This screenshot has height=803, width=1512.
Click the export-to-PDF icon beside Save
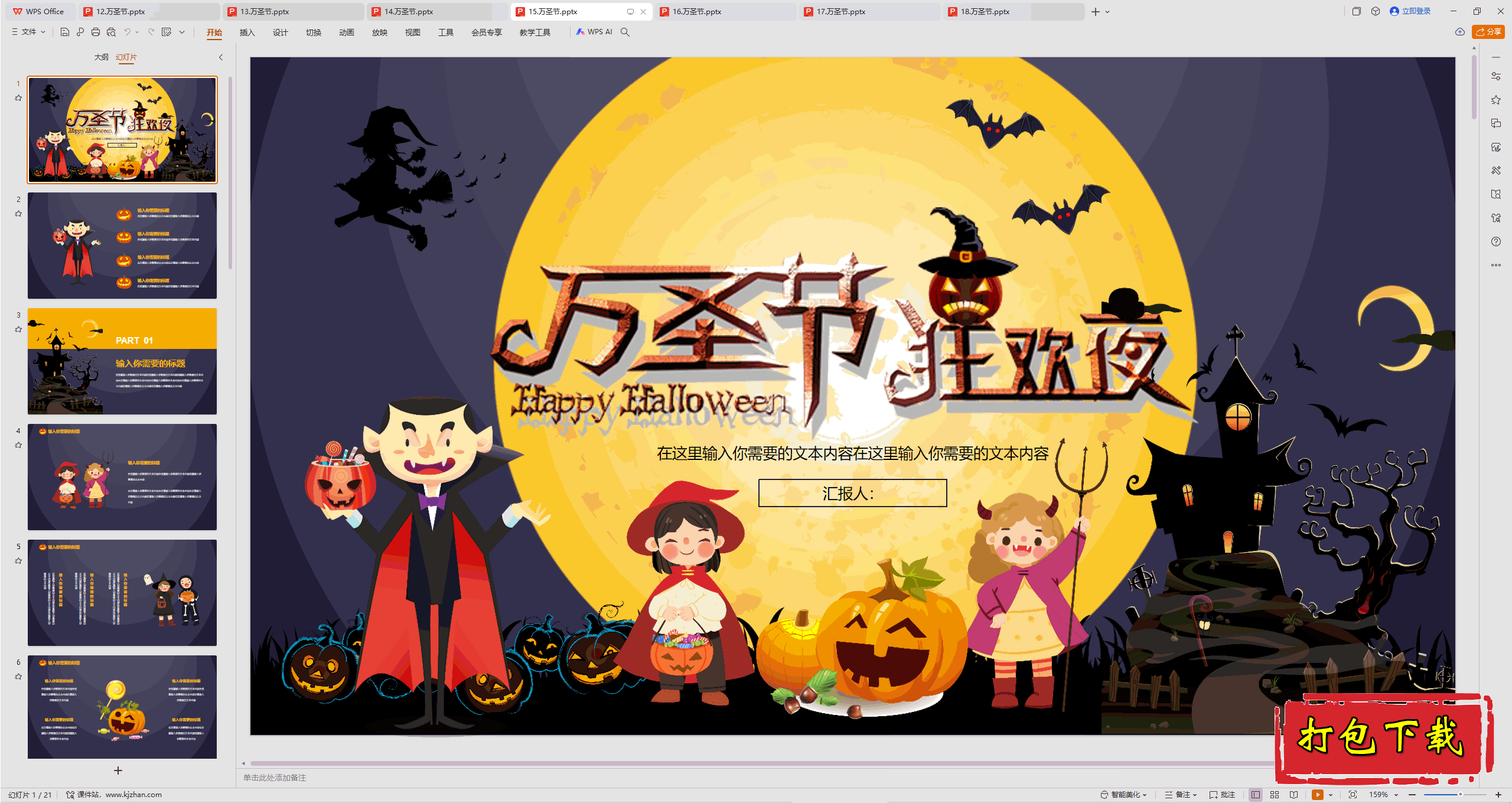80,32
